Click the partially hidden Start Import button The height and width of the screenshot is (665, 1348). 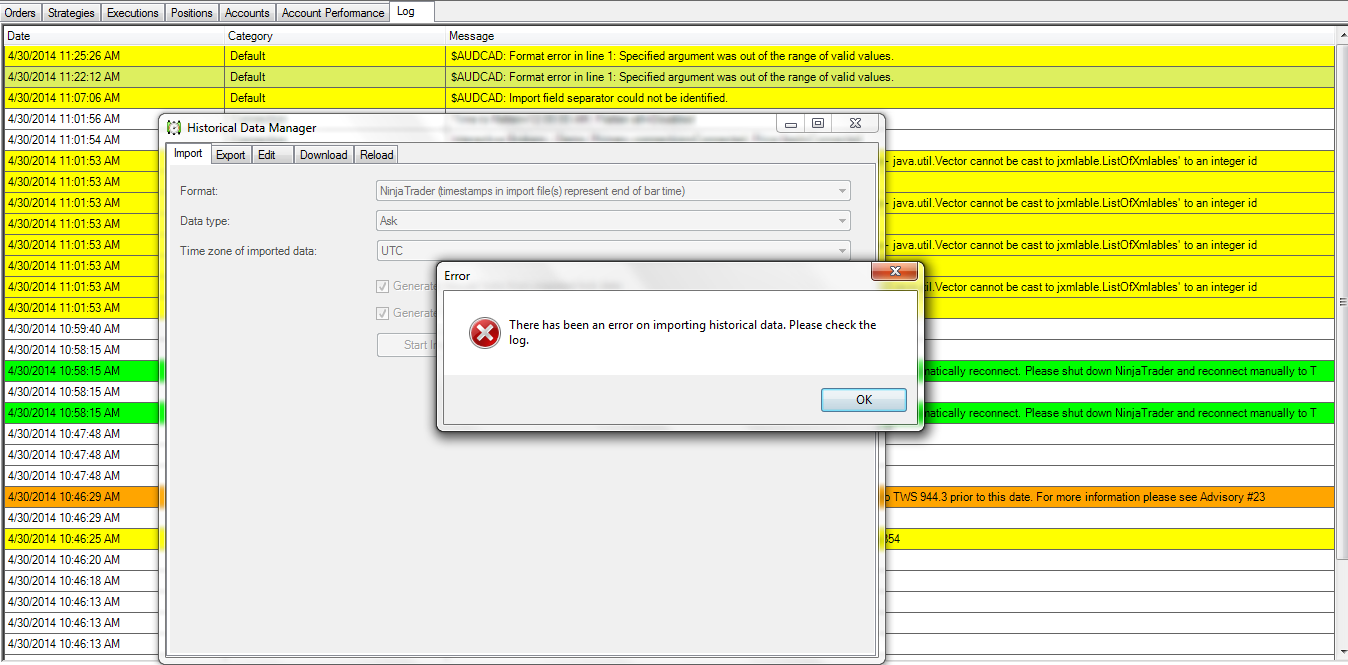click(407, 345)
